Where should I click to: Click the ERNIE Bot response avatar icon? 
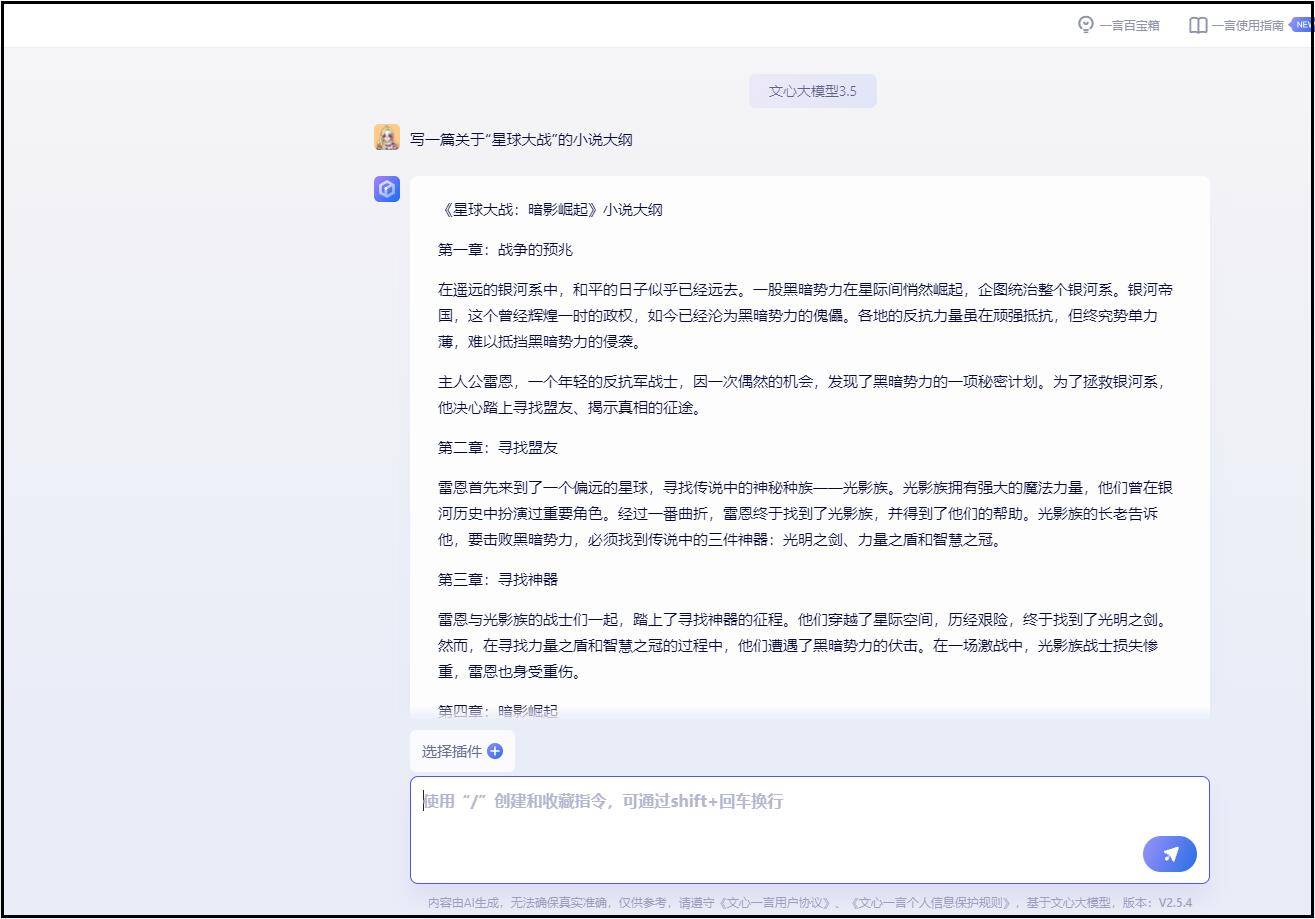click(x=387, y=189)
